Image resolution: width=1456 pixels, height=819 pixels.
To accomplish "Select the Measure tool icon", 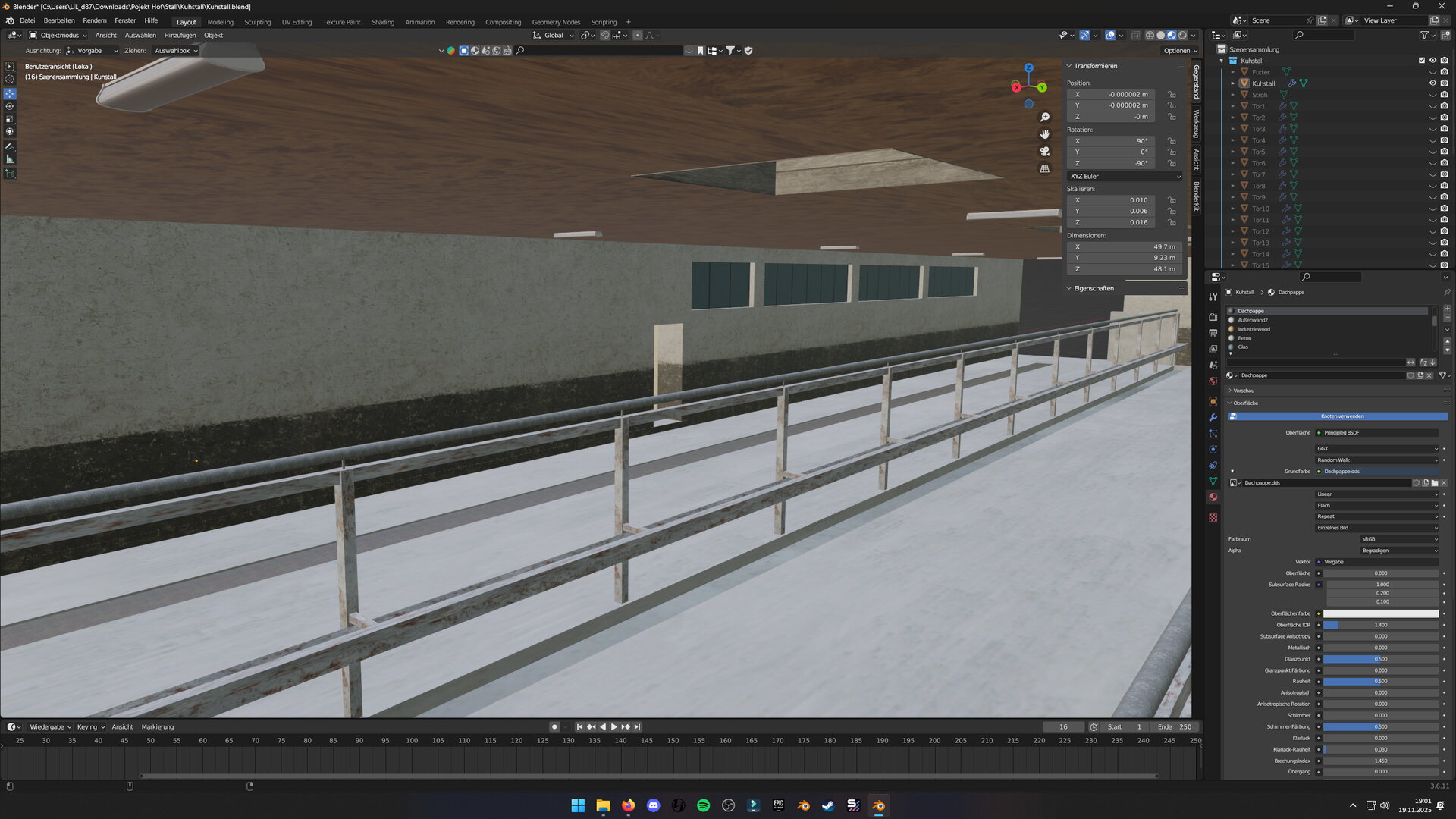I will click(10, 159).
